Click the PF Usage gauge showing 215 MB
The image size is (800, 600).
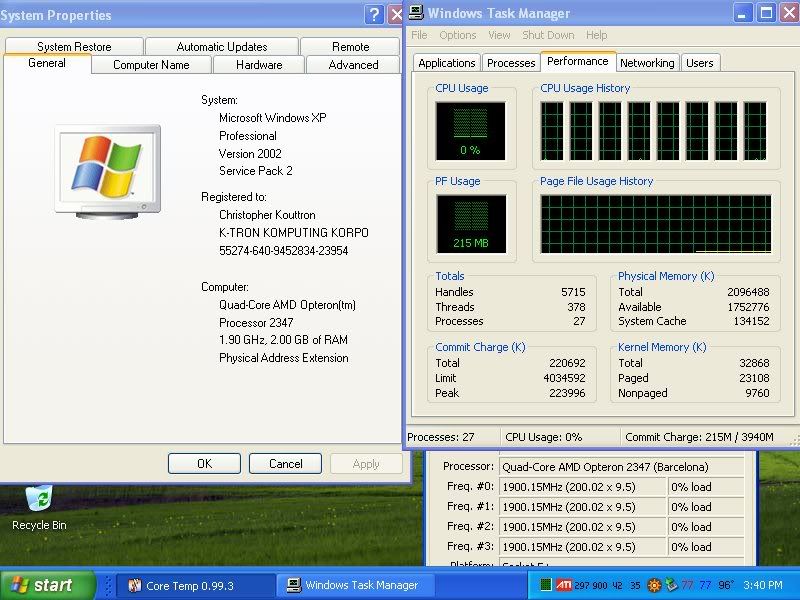(471, 224)
